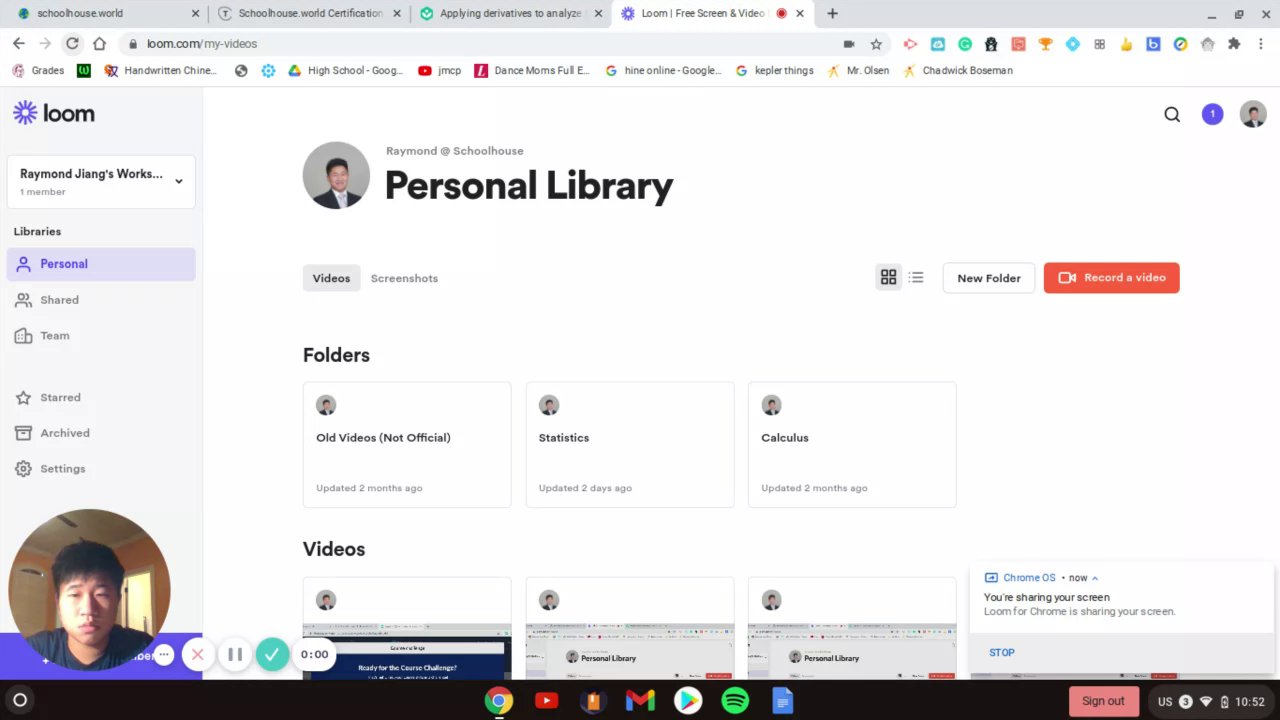Open the jmcp YouTube bookmark
The height and width of the screenshot is (720, 1280).
440,71
